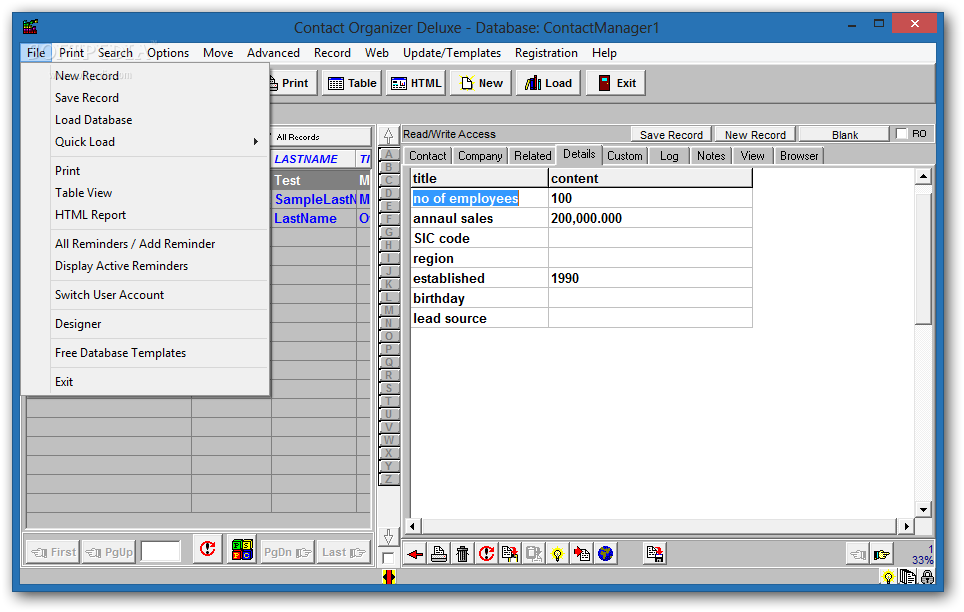The width and height of the screenshot is (964, 612).
Task: Click the '200,000.000' content cell
Action: pyautogui.click(x=650, y=218)
